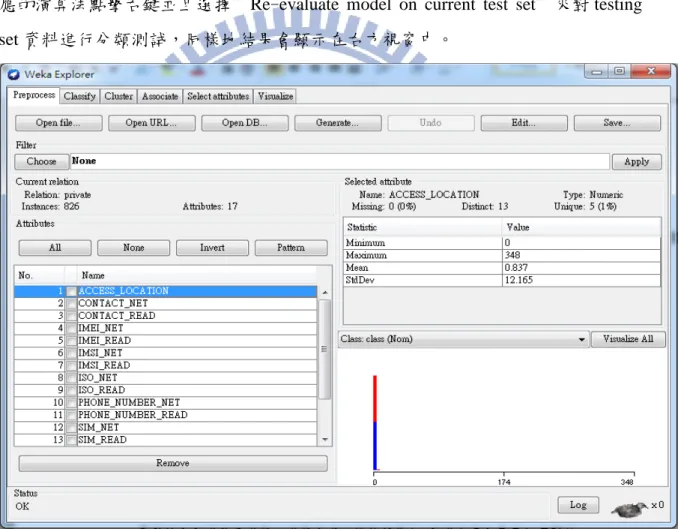Tick the checkbox for PHONE_NUMBER_NET attribute
678x529 pixels.
[x=71, y=403]
